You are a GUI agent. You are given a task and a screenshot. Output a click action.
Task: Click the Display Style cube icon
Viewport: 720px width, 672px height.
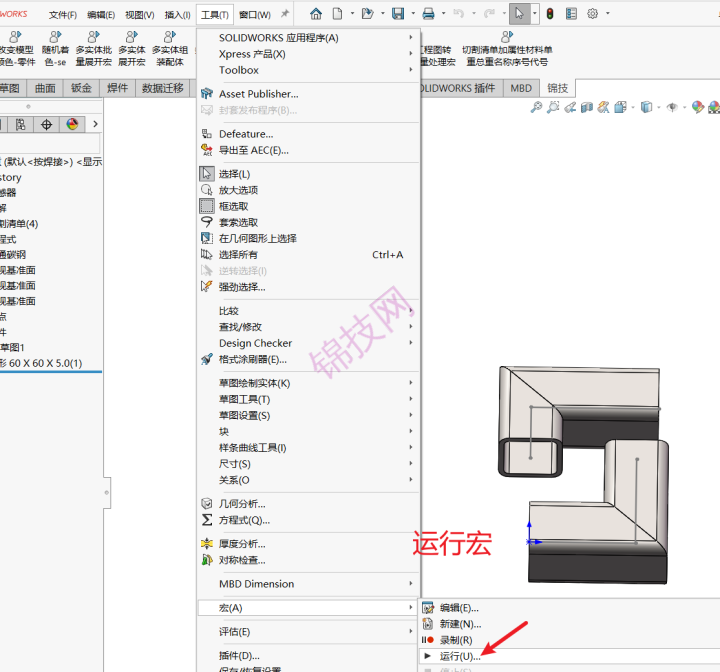[647, 107]
